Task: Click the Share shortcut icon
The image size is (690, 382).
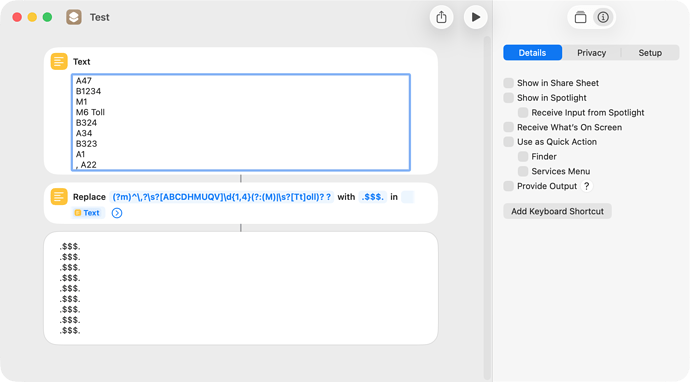Action: 441,18
